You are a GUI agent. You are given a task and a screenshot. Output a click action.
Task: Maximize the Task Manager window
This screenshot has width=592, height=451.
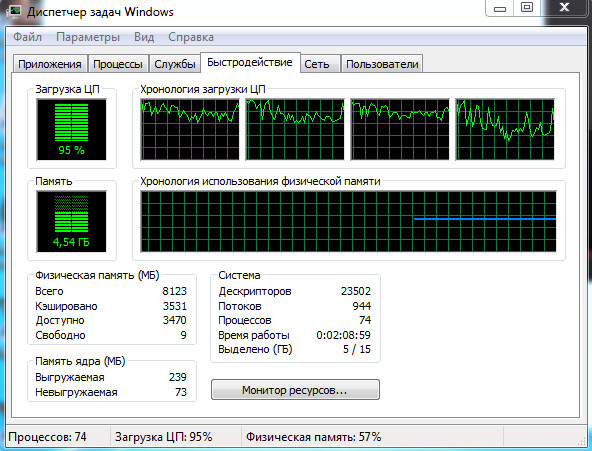[x=527, y=8]
